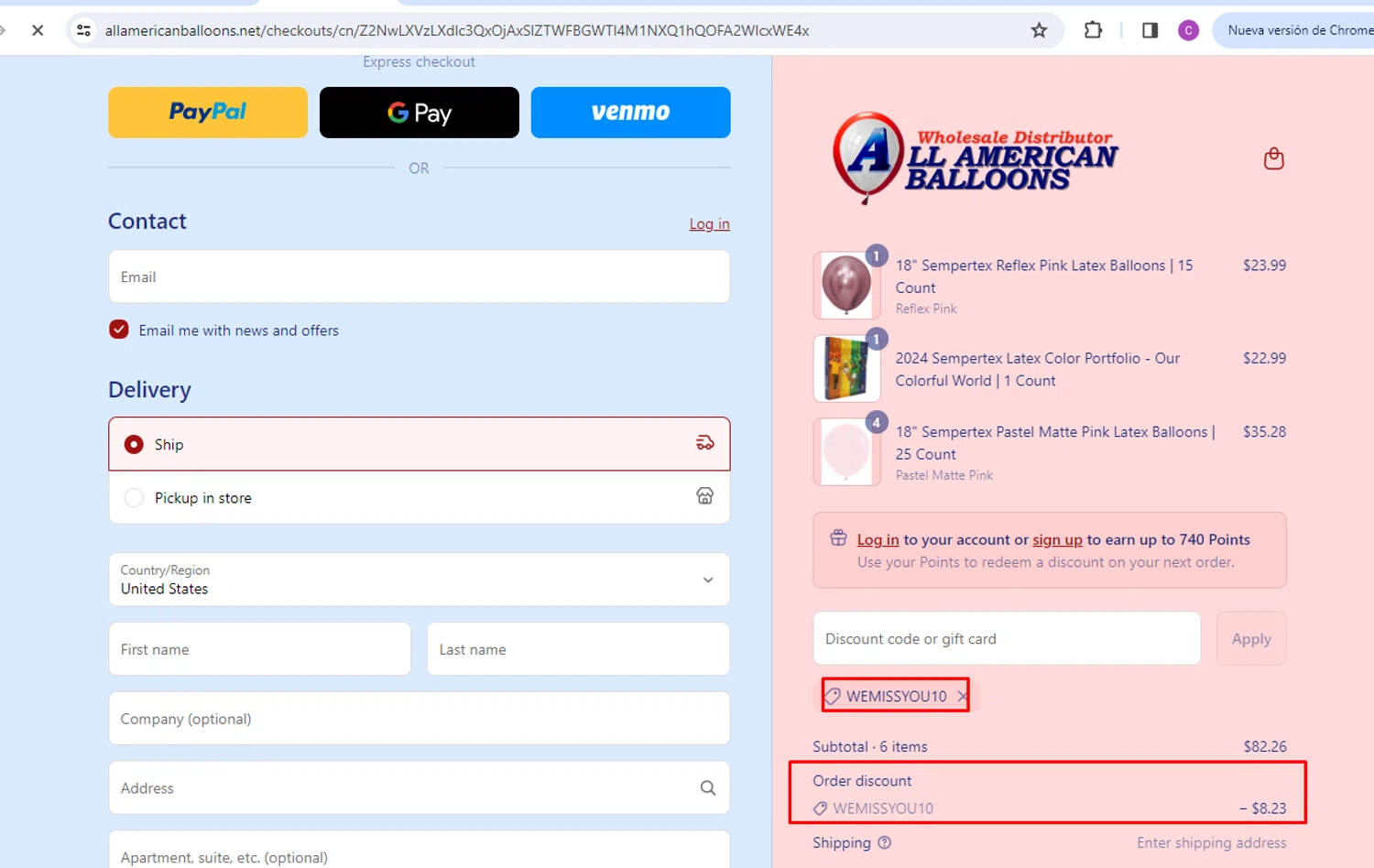Screen dimensions: 1374x868
Task: Click the store icon in Pickup row
Action: coord(704,496)
